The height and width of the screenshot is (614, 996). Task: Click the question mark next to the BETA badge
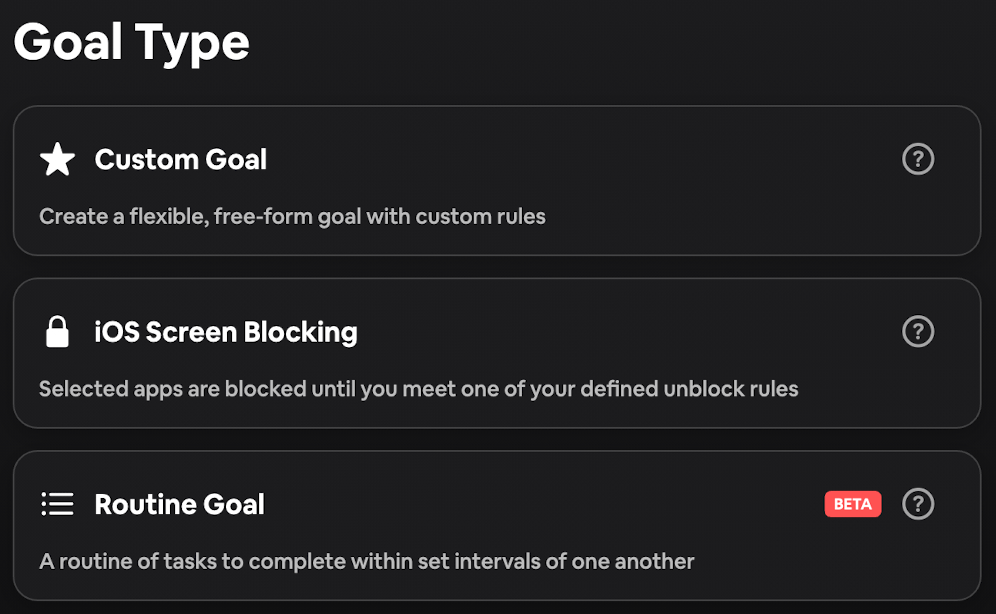[x=918, y=504]
